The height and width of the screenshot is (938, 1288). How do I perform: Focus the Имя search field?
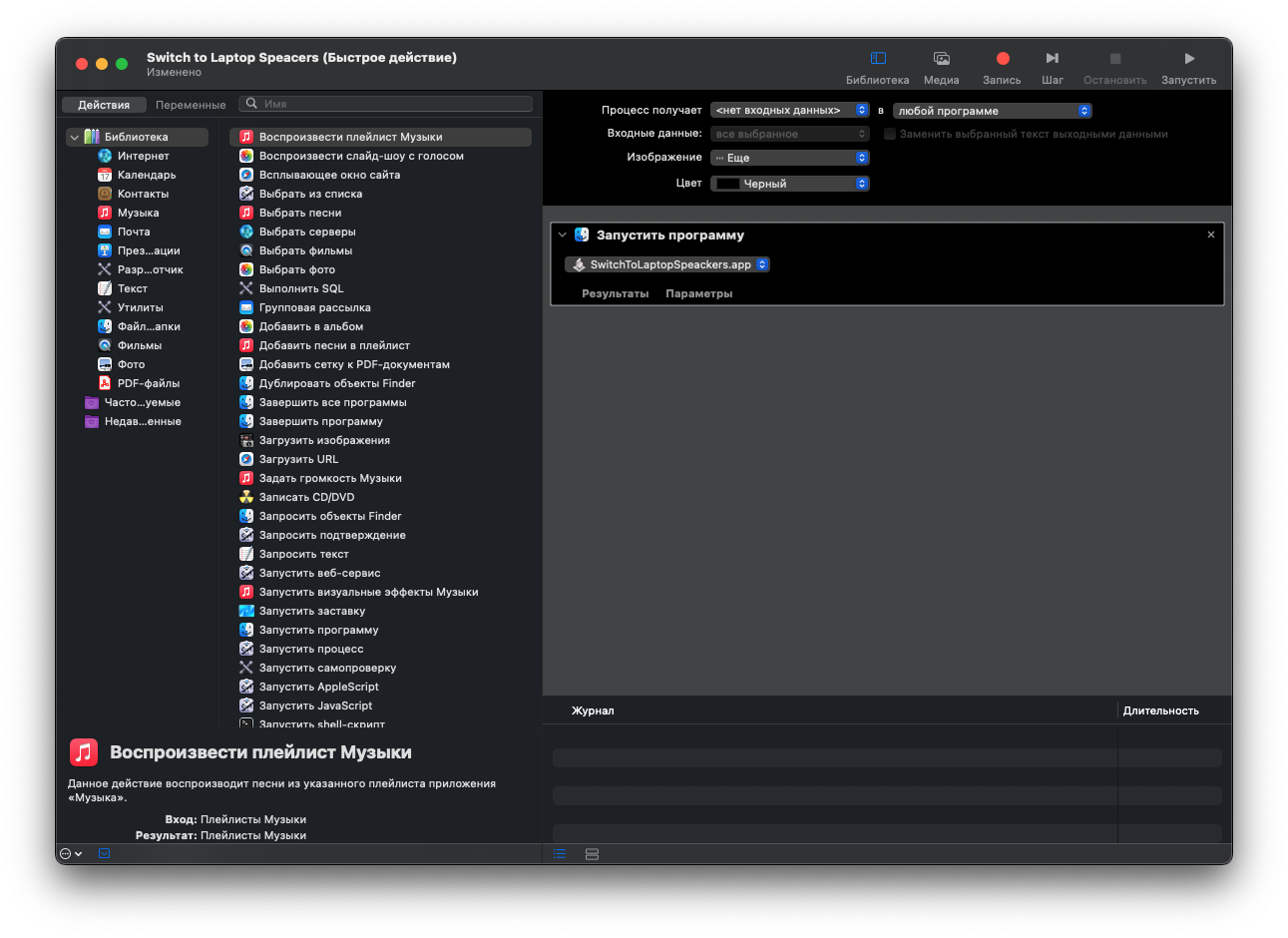(x=385, y=104)
